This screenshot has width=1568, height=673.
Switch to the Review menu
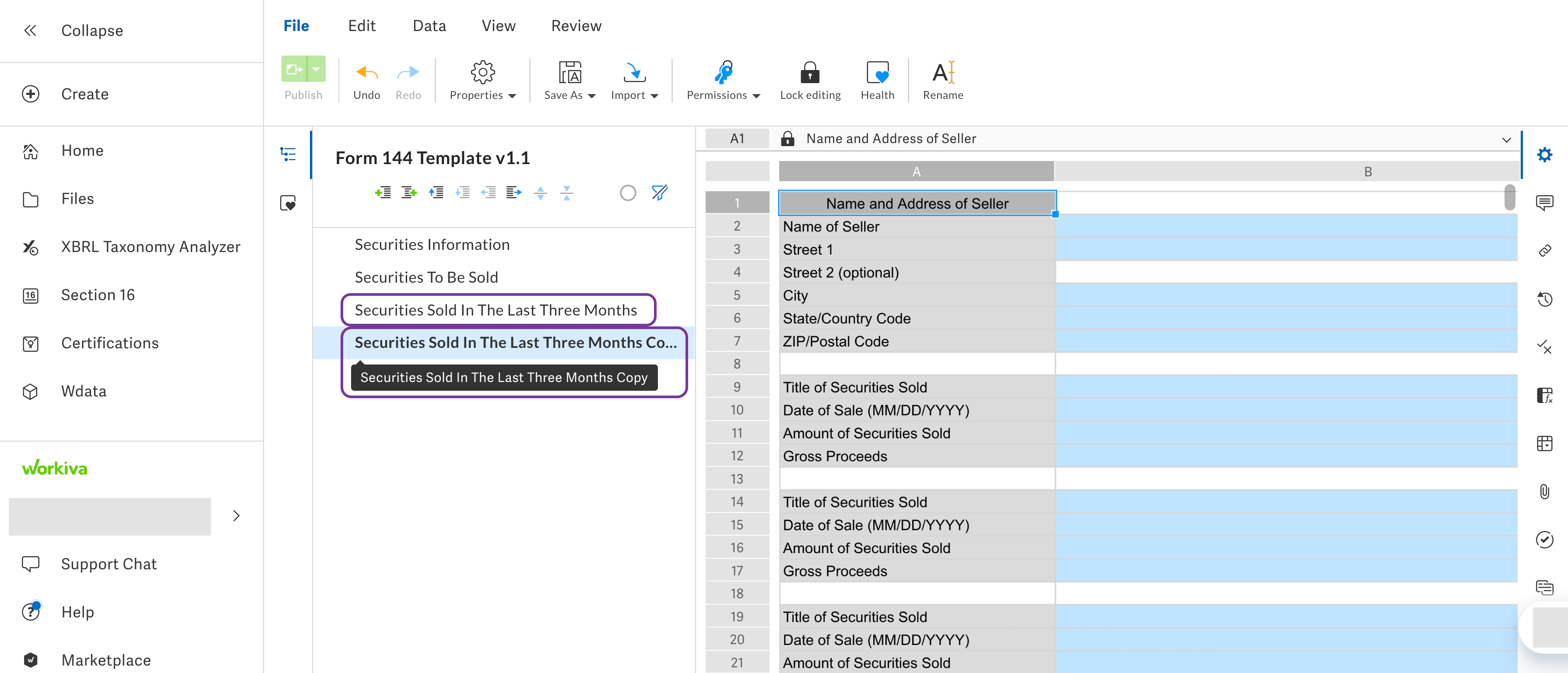click(576, 26)
